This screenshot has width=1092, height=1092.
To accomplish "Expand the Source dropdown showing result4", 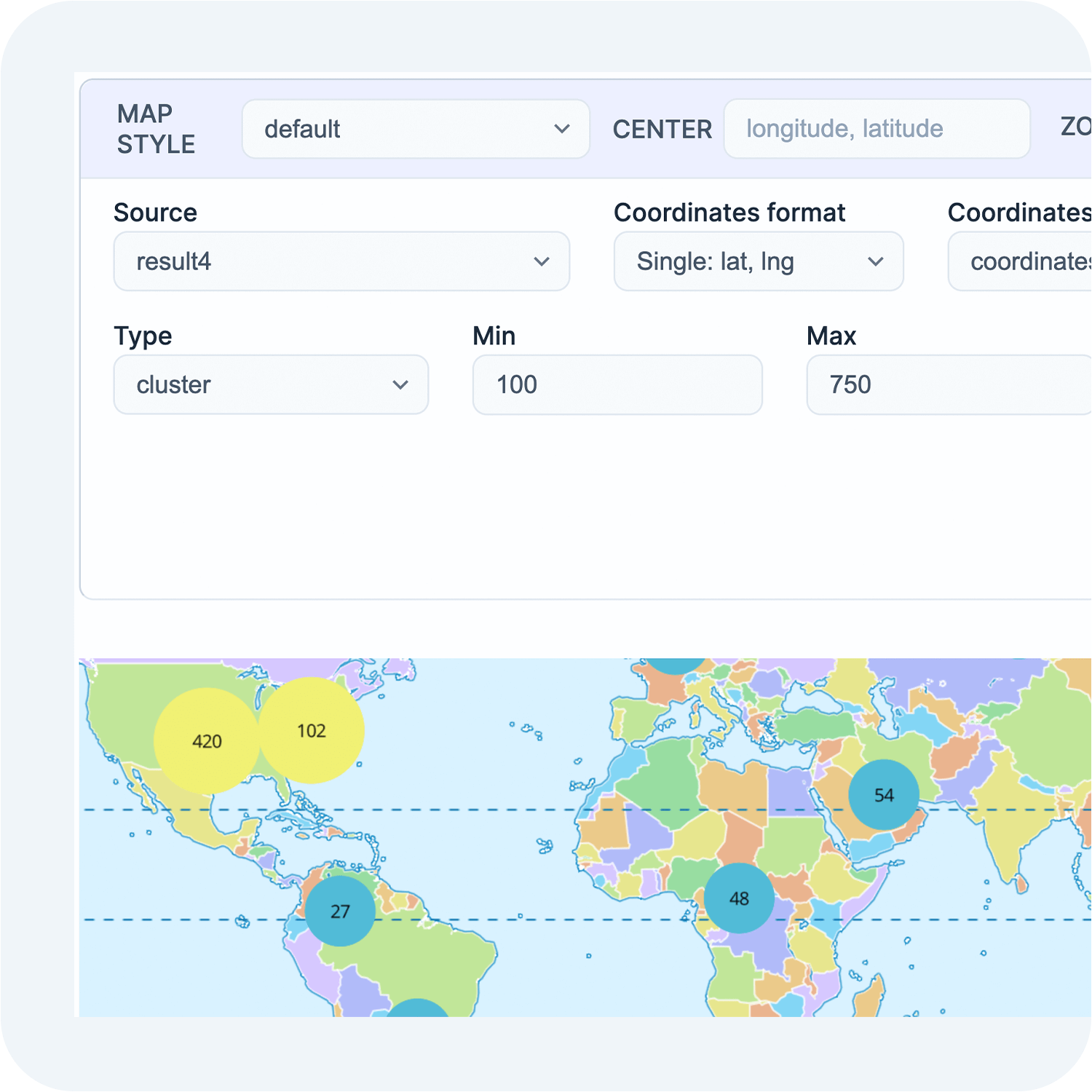I will tap(341, 261).
